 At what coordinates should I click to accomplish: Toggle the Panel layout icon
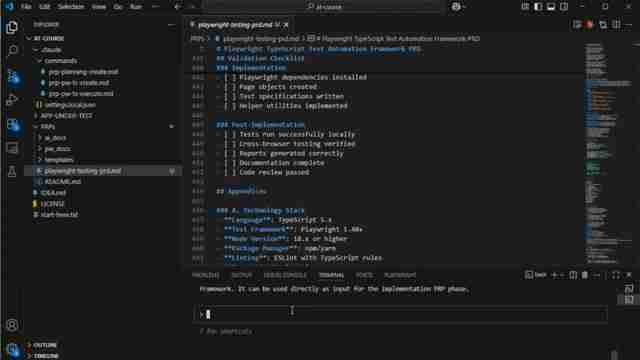[x=551, y=7]
